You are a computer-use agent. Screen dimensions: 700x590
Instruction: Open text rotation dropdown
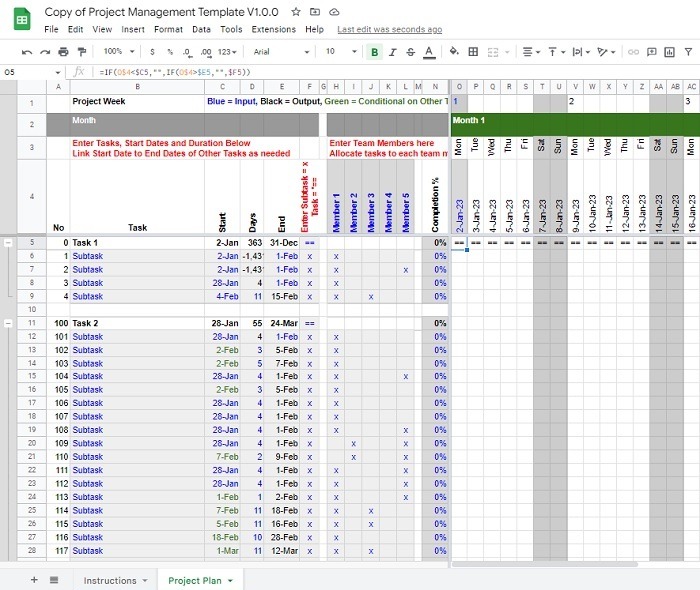coord(606,52)
